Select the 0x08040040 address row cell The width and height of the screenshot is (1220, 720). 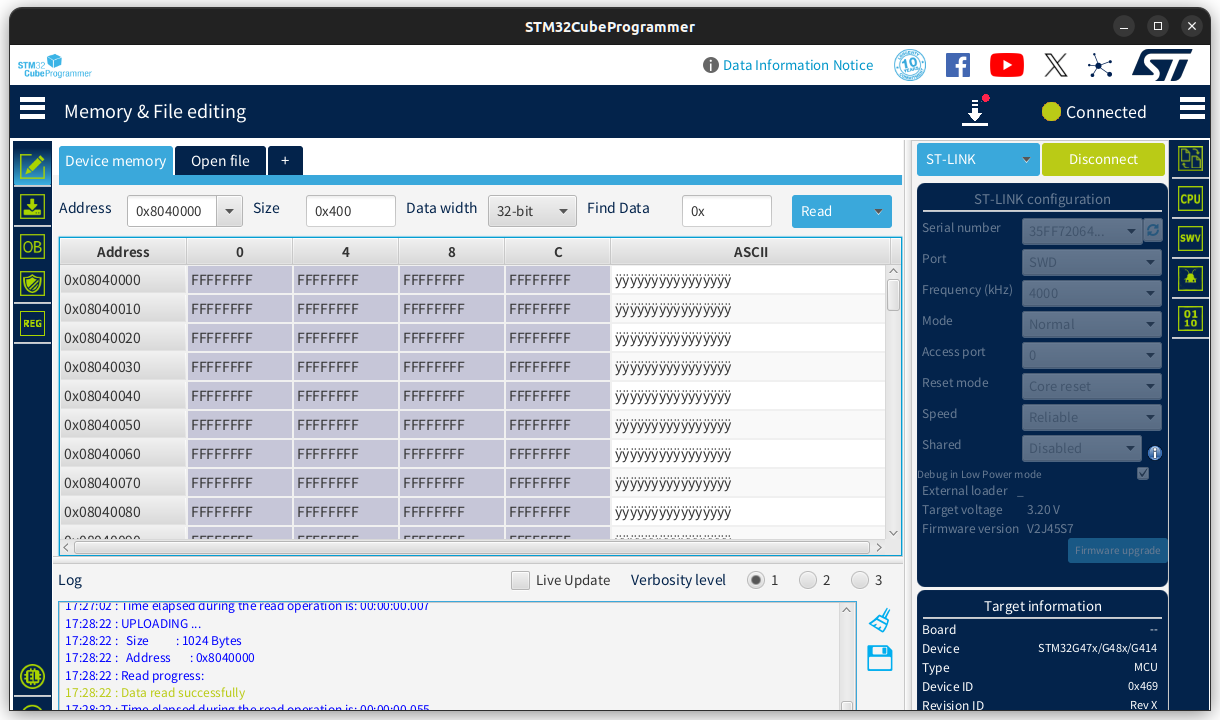coord(123,396)
